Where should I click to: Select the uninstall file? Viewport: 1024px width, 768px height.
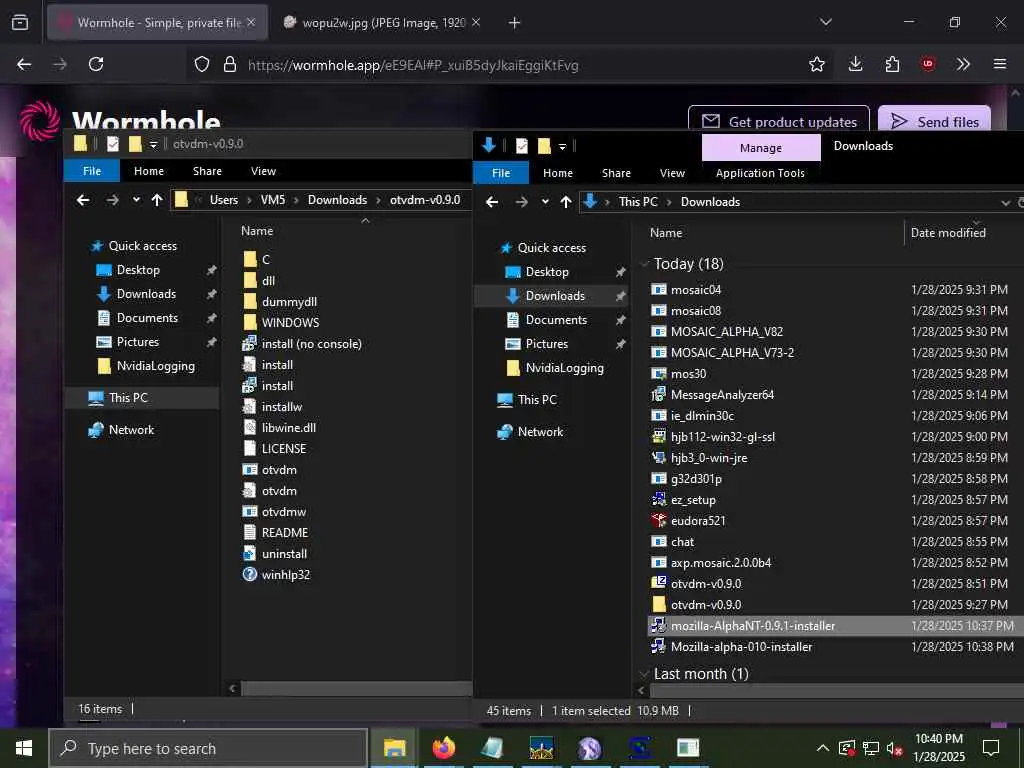284,554
